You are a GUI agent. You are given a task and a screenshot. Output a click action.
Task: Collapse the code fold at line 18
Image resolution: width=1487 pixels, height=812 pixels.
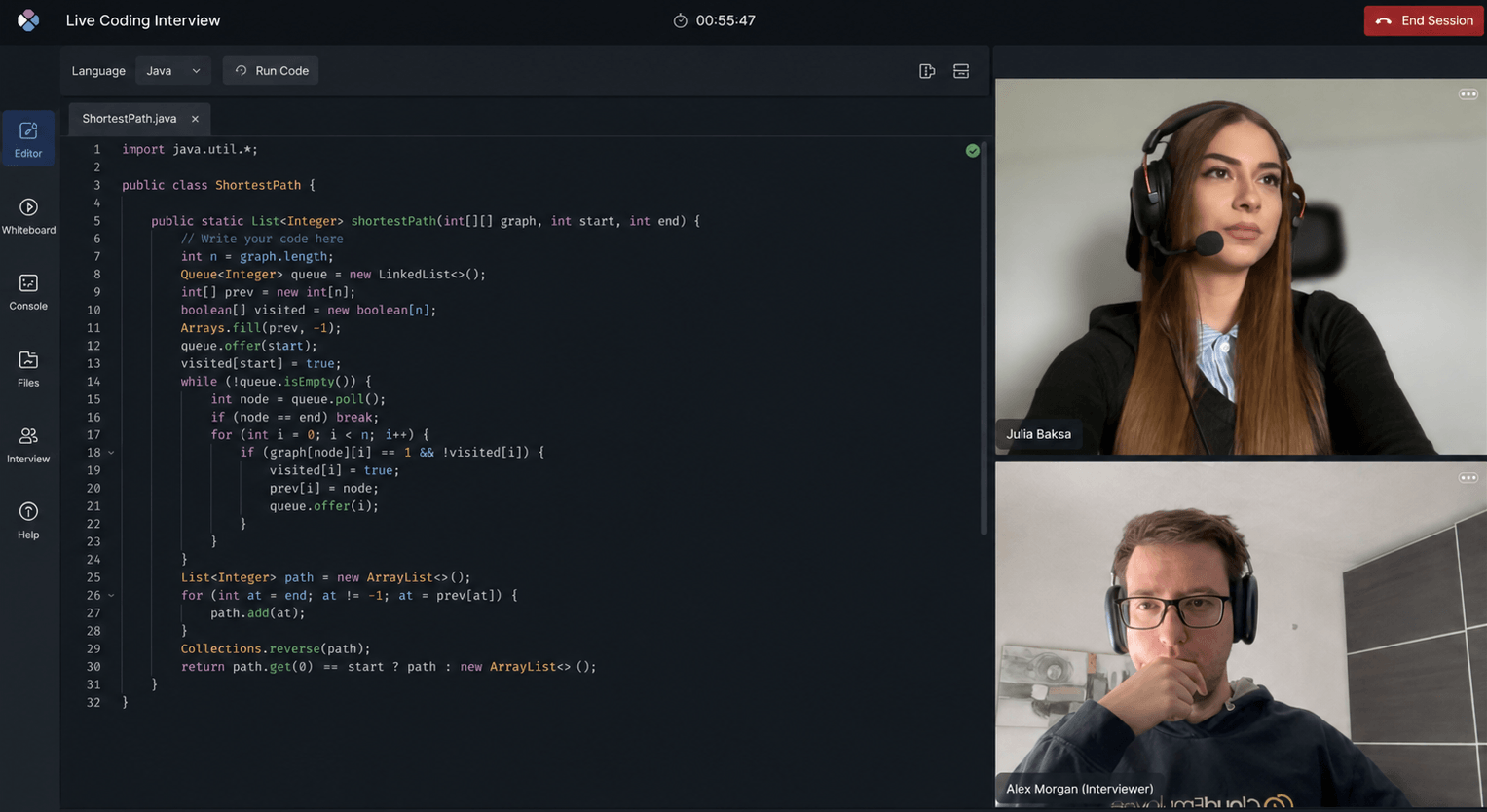[x=111, y=453]
